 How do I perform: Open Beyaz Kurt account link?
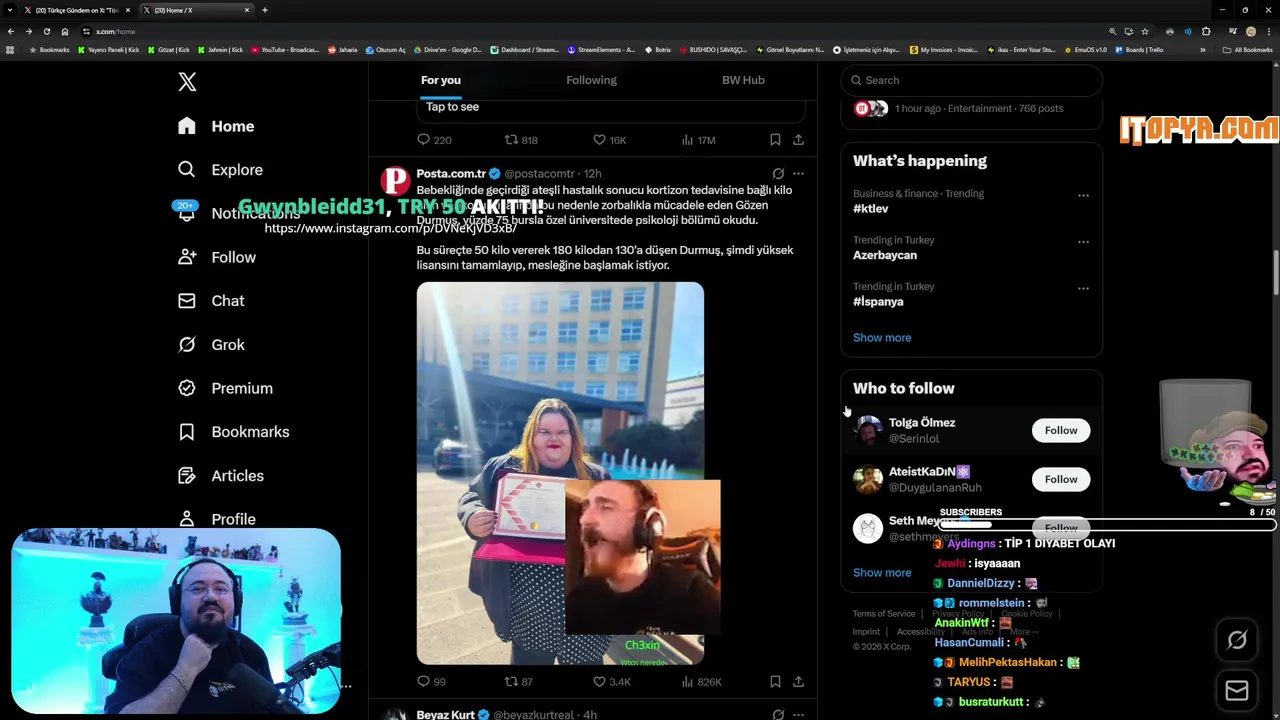tap(445, 715)
